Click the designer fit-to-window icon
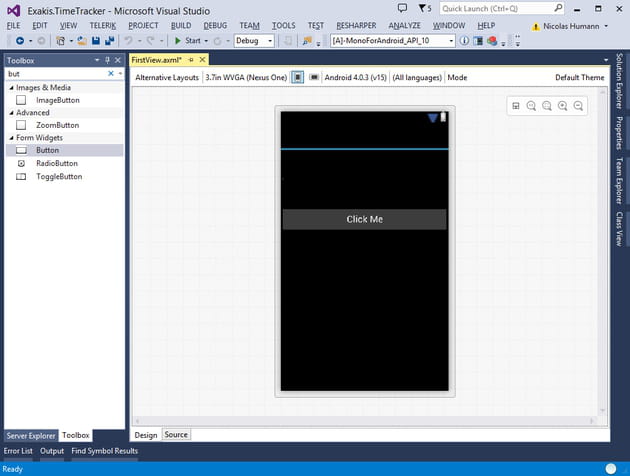This screenshot has width=630, height=476. (x=516, y=106)
